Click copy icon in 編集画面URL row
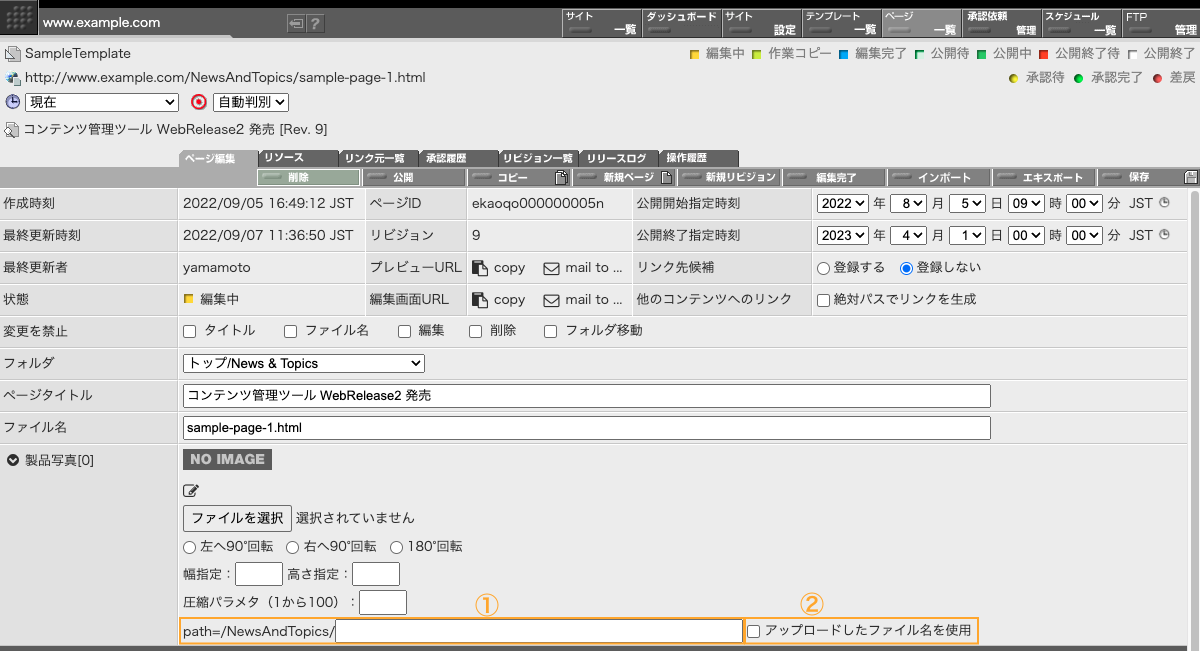 (x=480, y=299)
